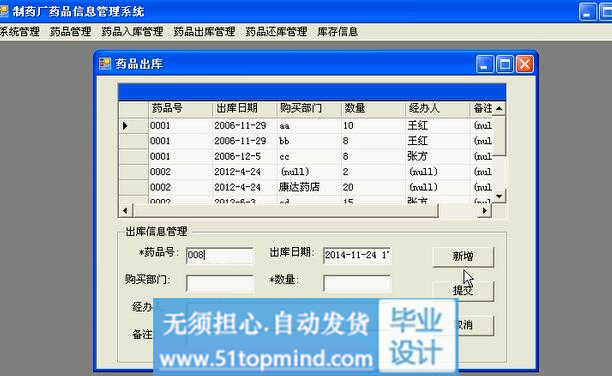612x376 pixels.
Task: Click the grid scroll up arrow
Action: point(499,109)
